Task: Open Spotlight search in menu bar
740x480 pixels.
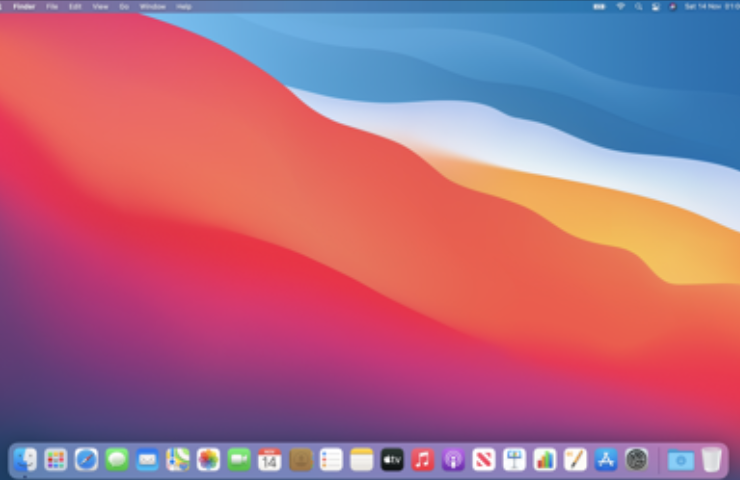Action: coord(638,7)
